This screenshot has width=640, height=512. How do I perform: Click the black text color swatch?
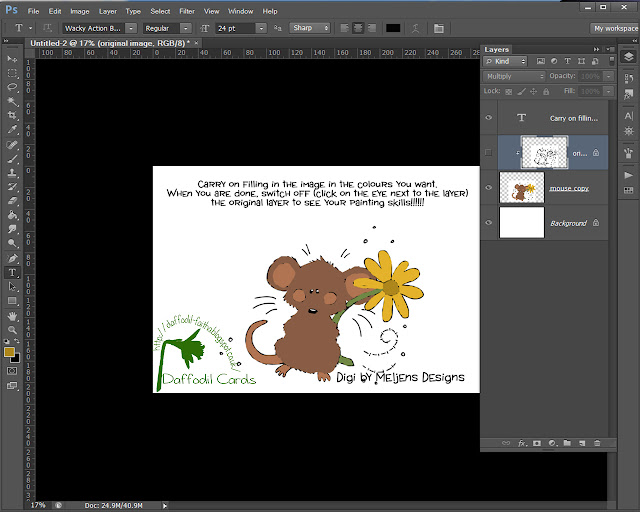(393, 28)
